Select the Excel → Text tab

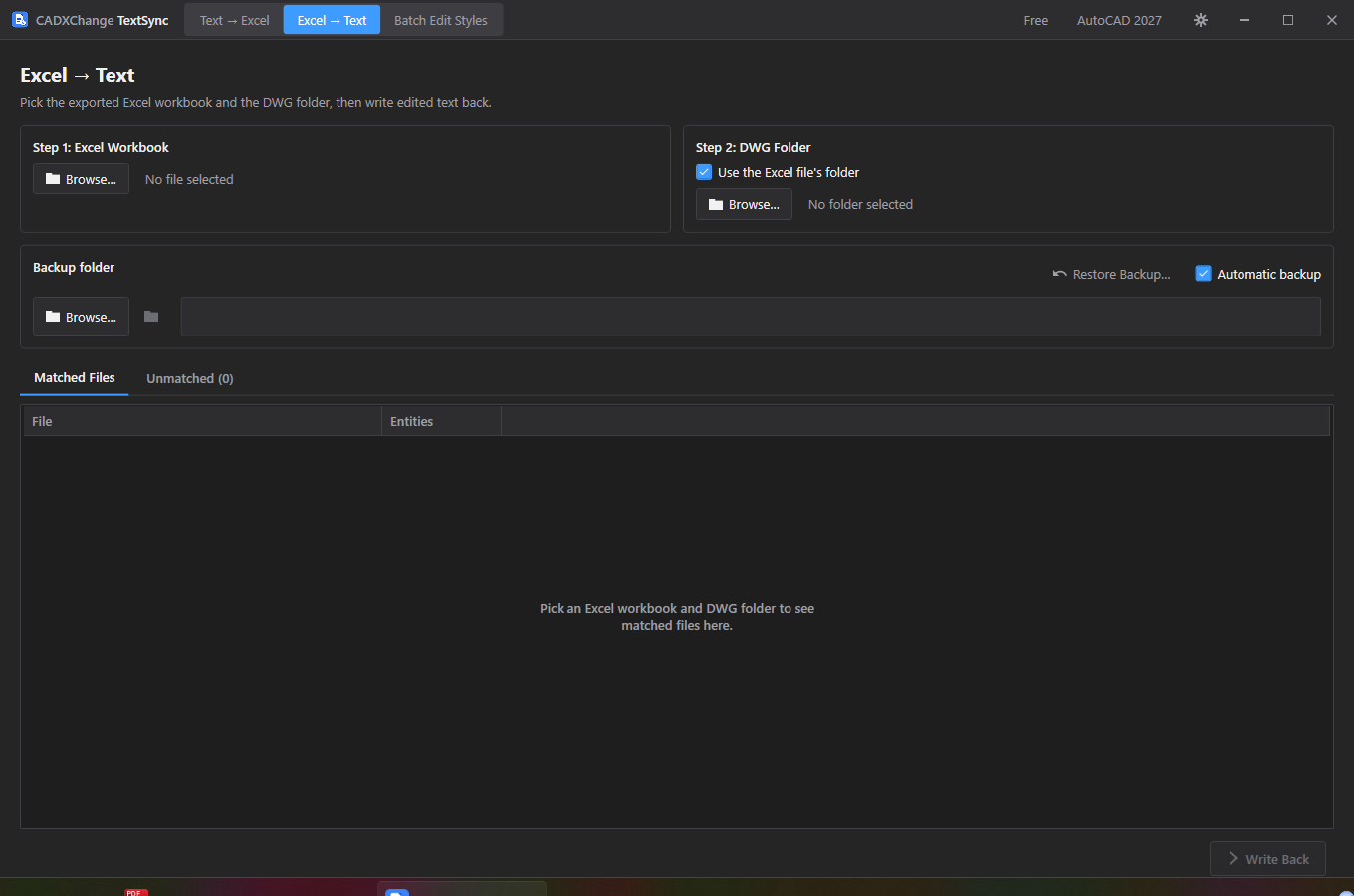click(332, 20)
